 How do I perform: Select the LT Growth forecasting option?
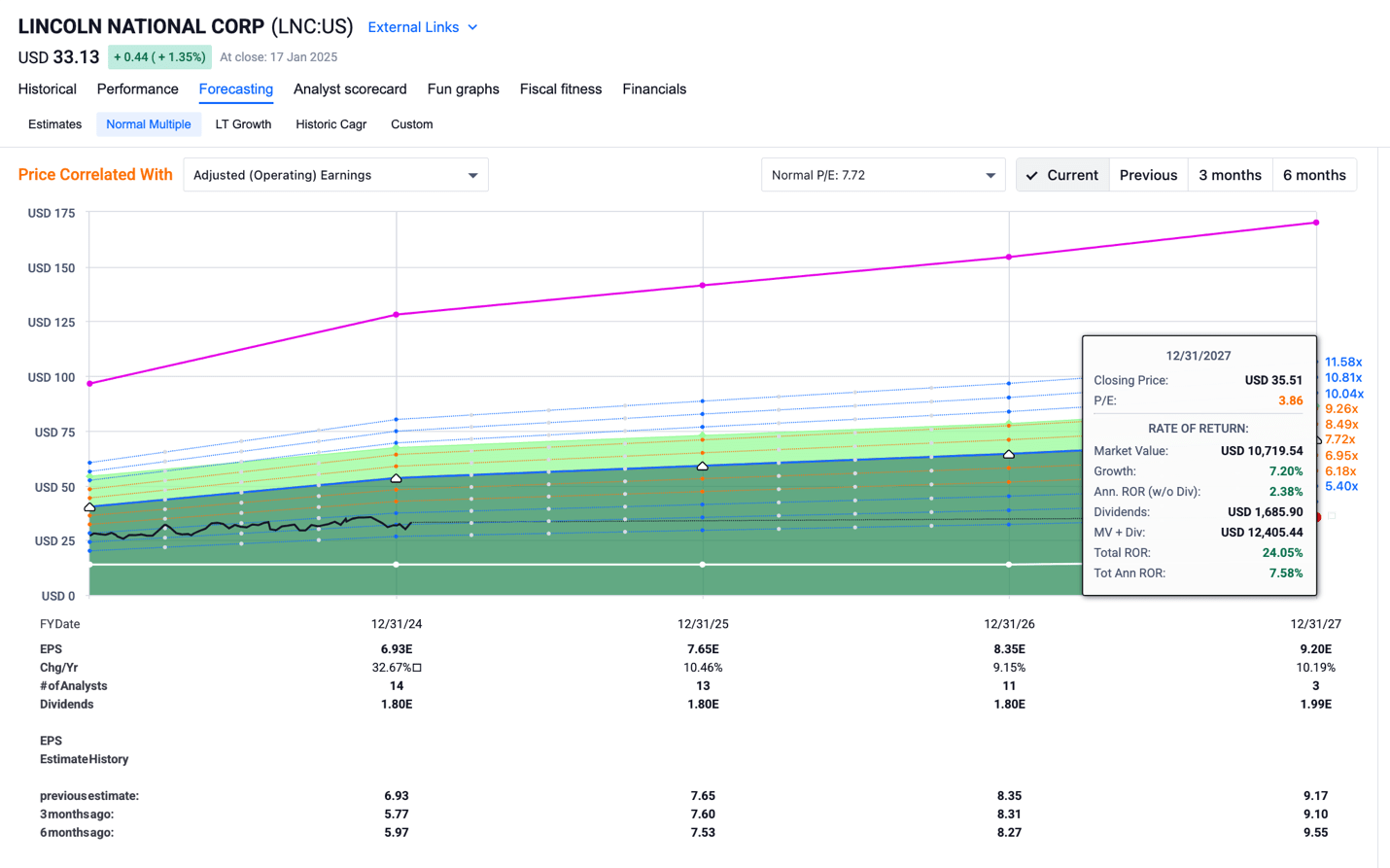(243, 124)
